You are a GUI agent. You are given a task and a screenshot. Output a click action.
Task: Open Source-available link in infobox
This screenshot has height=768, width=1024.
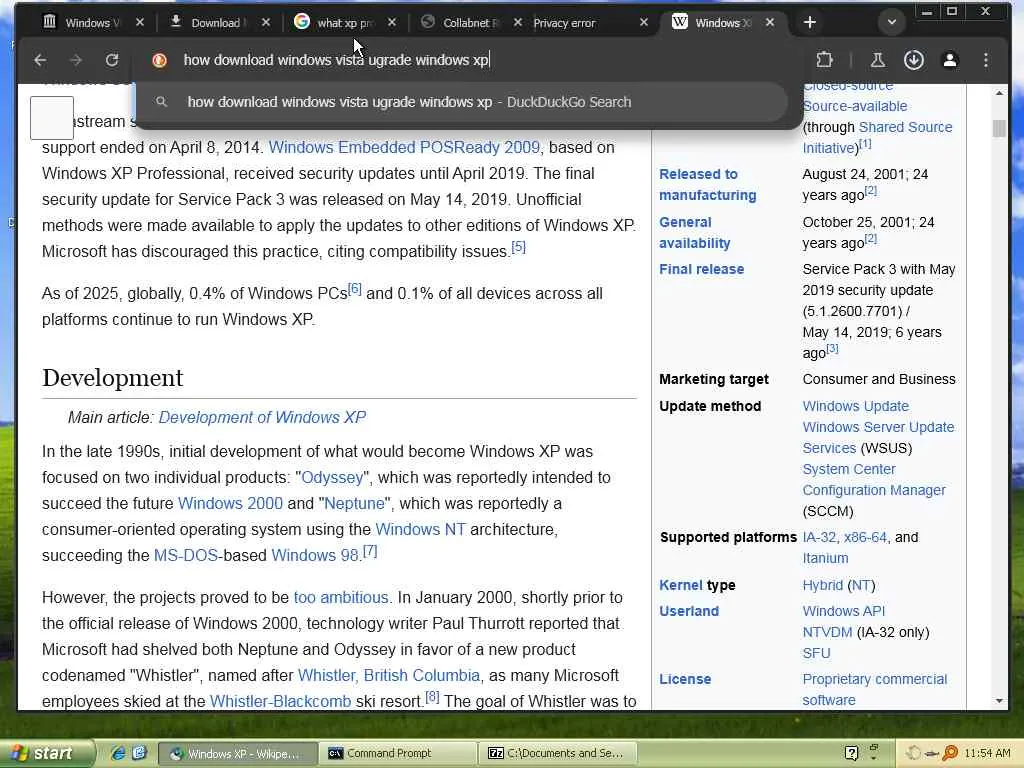(x=854, y=106)
